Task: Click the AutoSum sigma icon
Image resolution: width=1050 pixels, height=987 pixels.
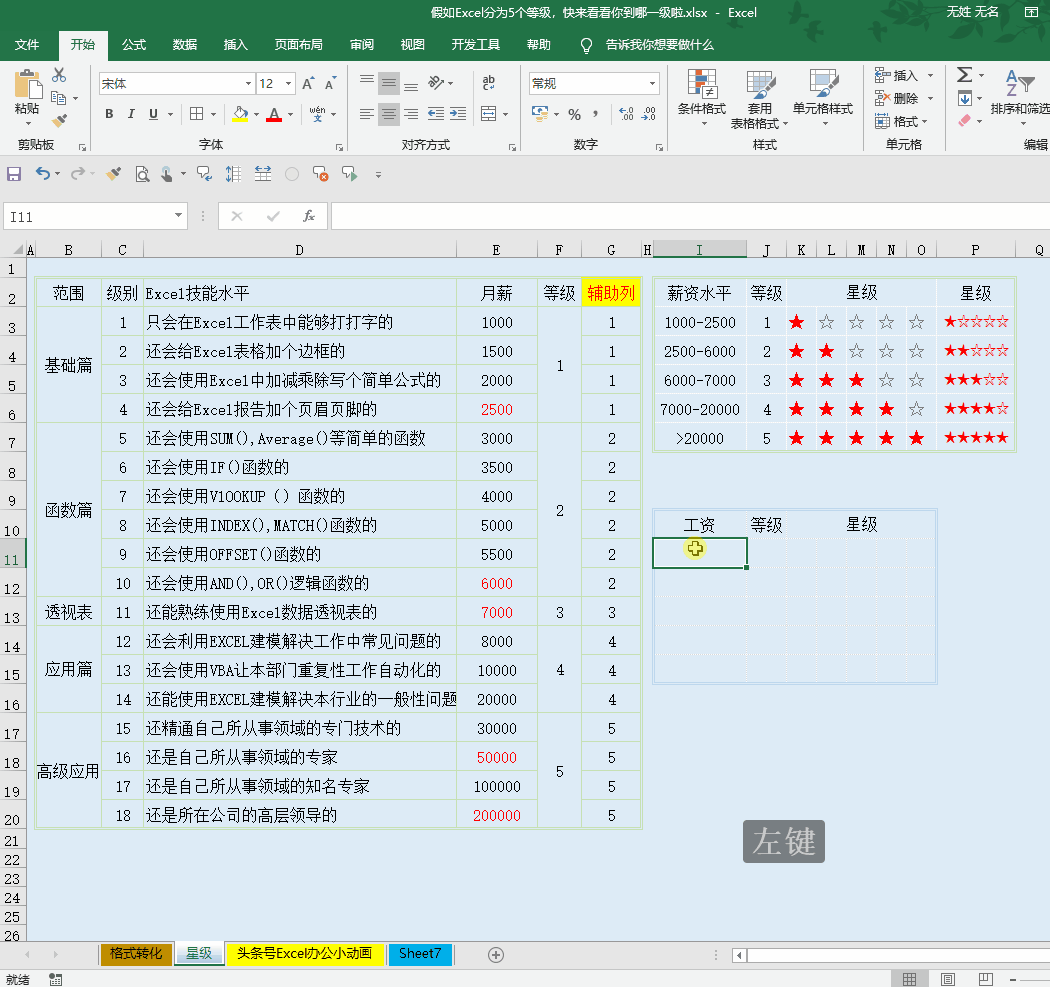Action: (x=964, y=74)
